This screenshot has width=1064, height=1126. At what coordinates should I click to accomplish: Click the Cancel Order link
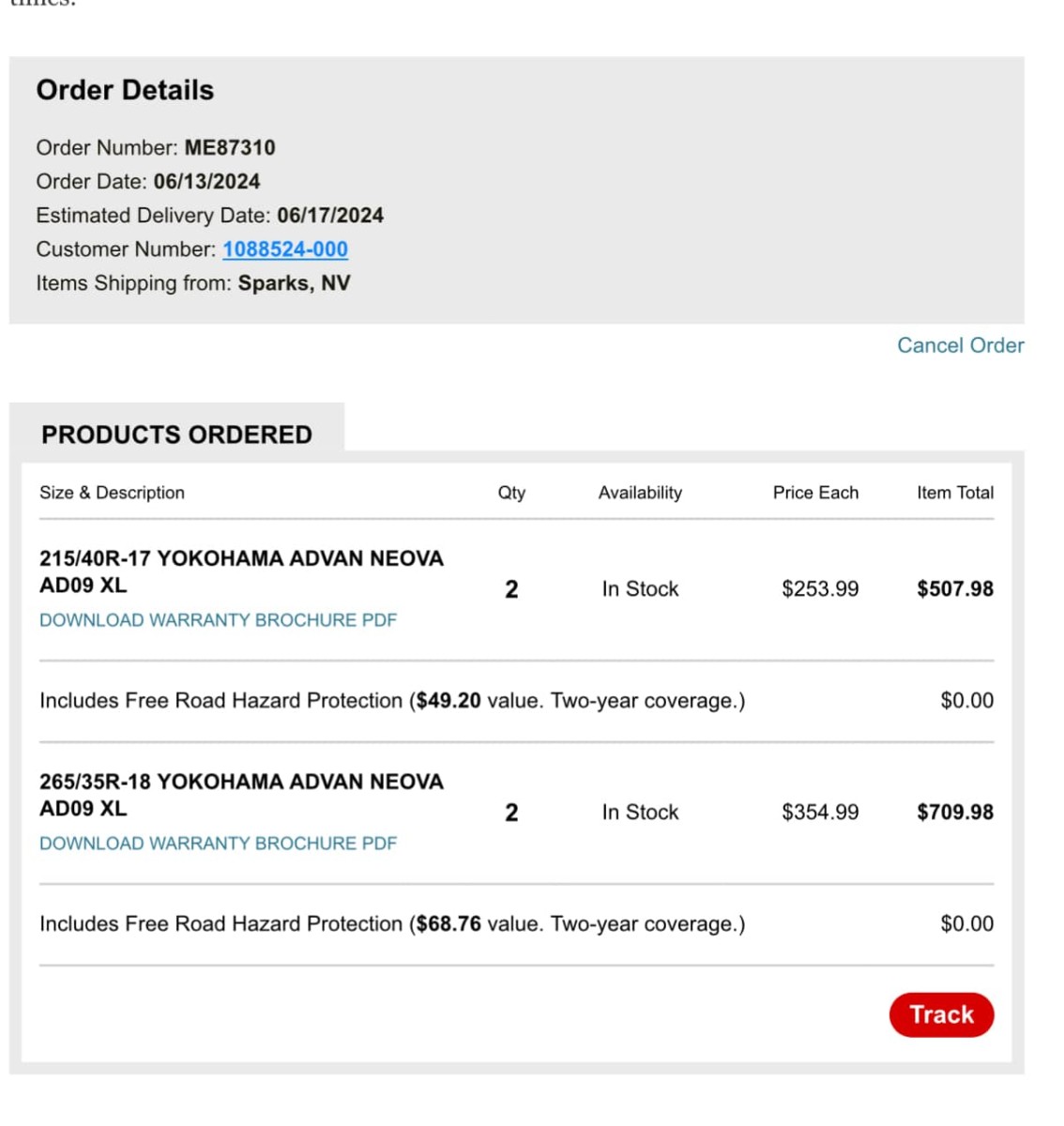pos(960,345)
